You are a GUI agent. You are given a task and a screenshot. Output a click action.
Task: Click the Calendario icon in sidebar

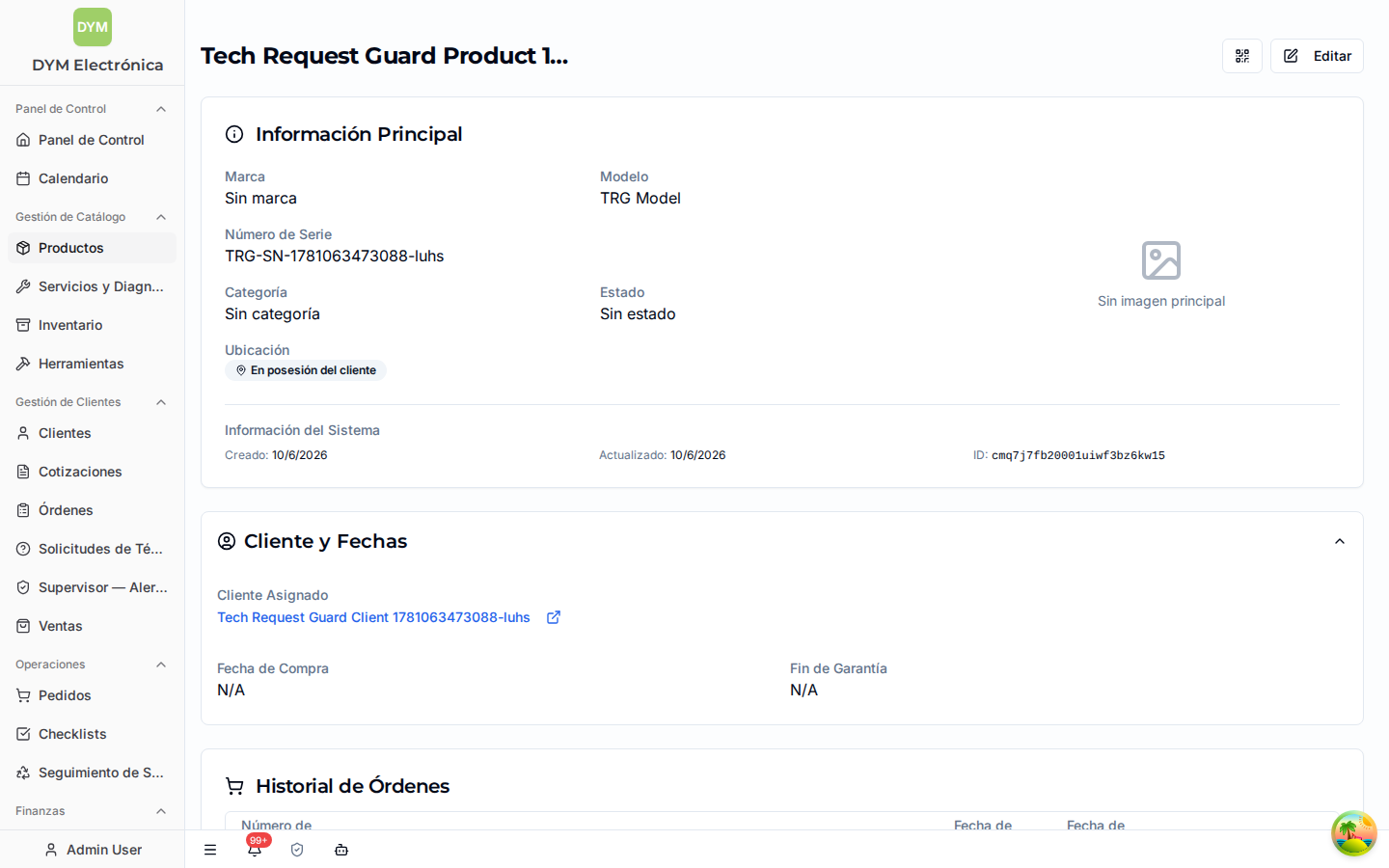click(23, 178)
